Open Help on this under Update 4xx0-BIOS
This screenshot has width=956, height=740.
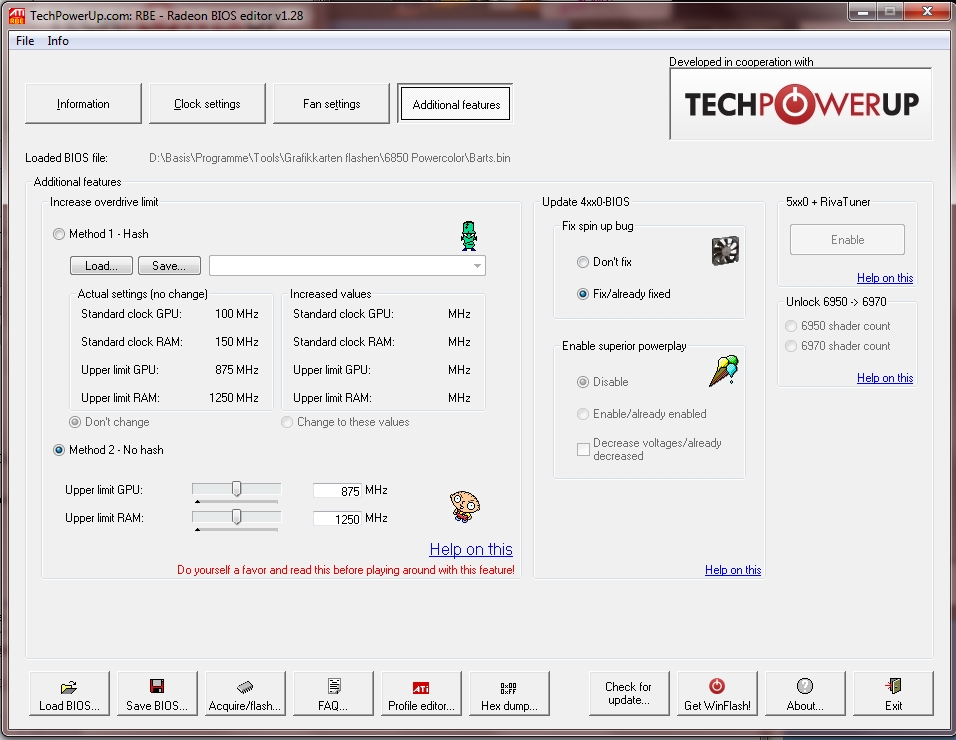733,570
